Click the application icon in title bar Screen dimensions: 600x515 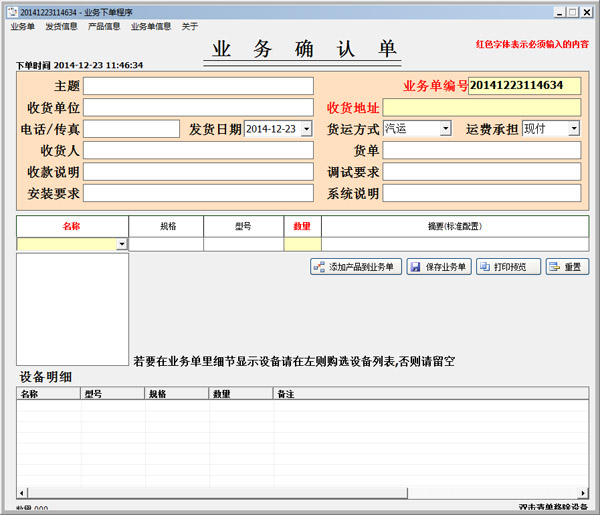[12, 12]
